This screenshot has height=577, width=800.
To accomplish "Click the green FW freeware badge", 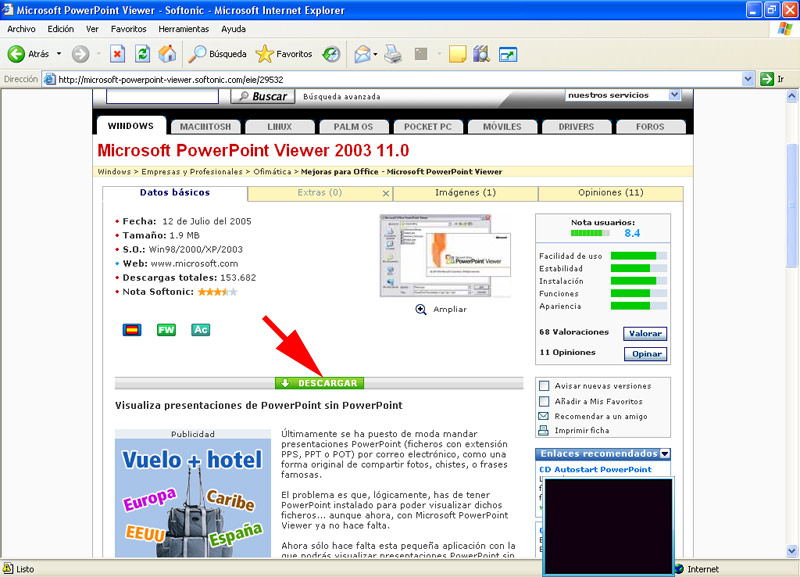I will click(x=166, y=330).
